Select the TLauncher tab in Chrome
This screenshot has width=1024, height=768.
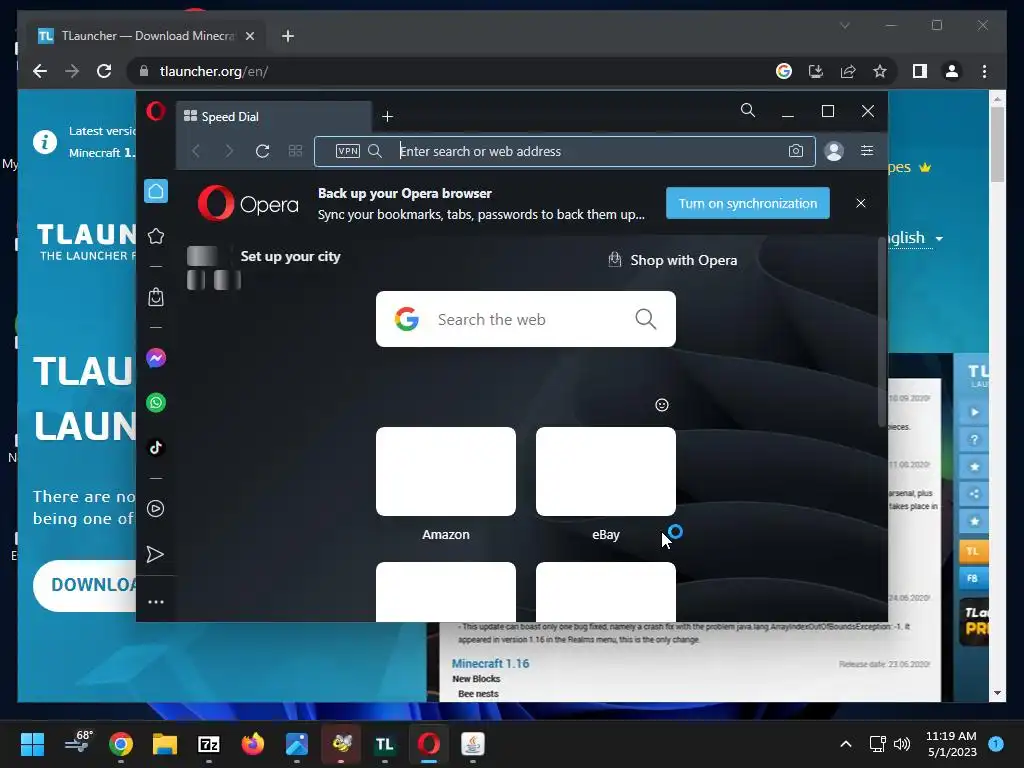click(147, 36)
